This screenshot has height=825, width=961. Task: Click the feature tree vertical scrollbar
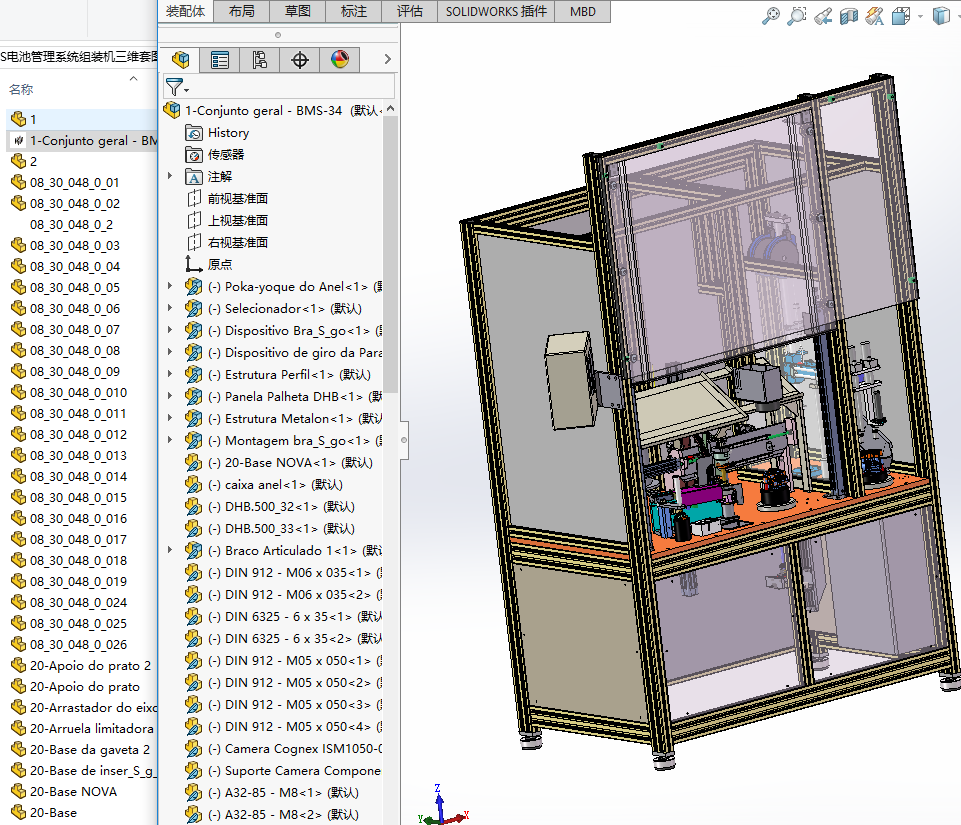(x=392, y=250)
